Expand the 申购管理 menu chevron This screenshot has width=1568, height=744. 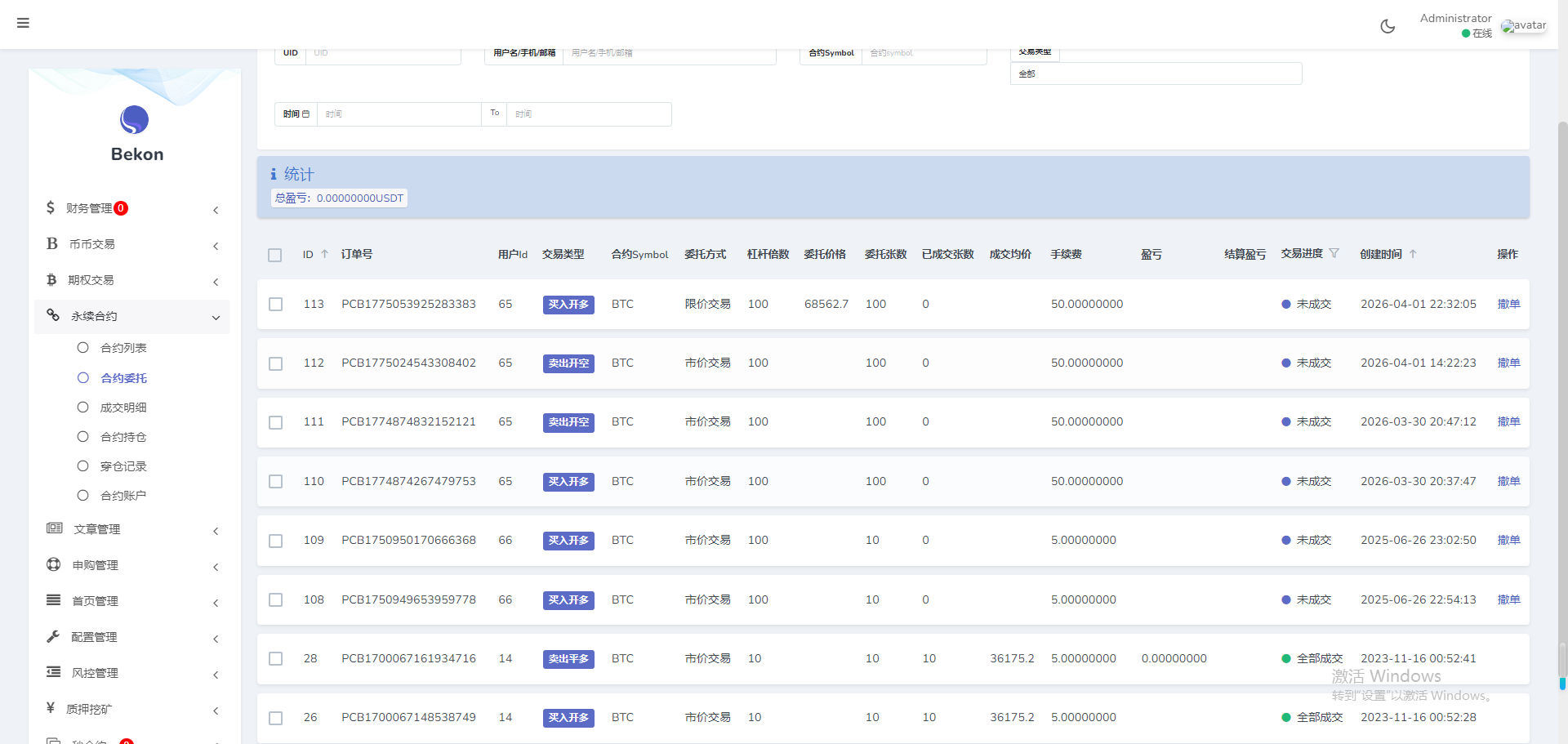click(x=216, y=567)
